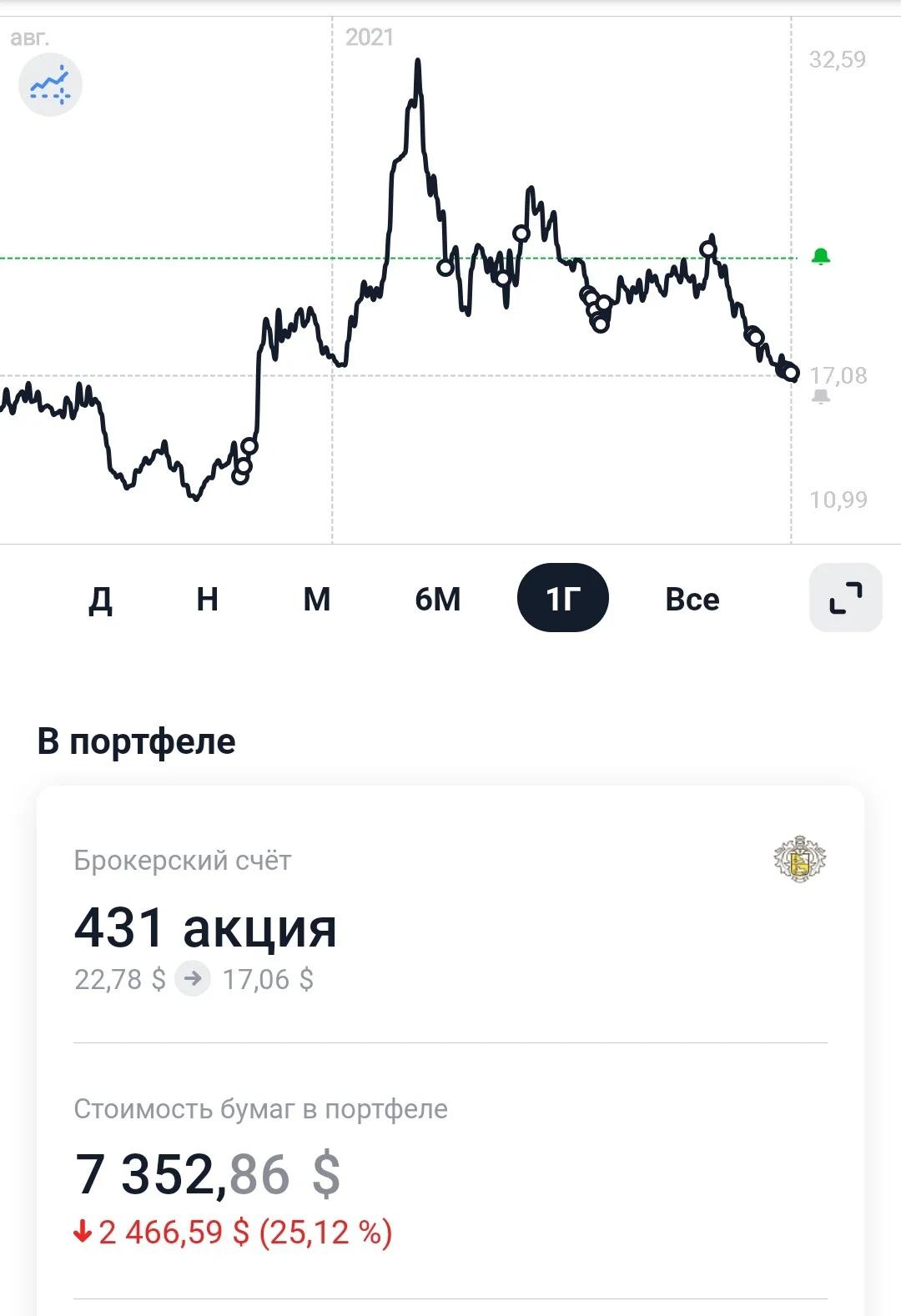Screen dimensions: 901x1316
Task: Switch chart to М month range
Action: click(x=317, y=599)
